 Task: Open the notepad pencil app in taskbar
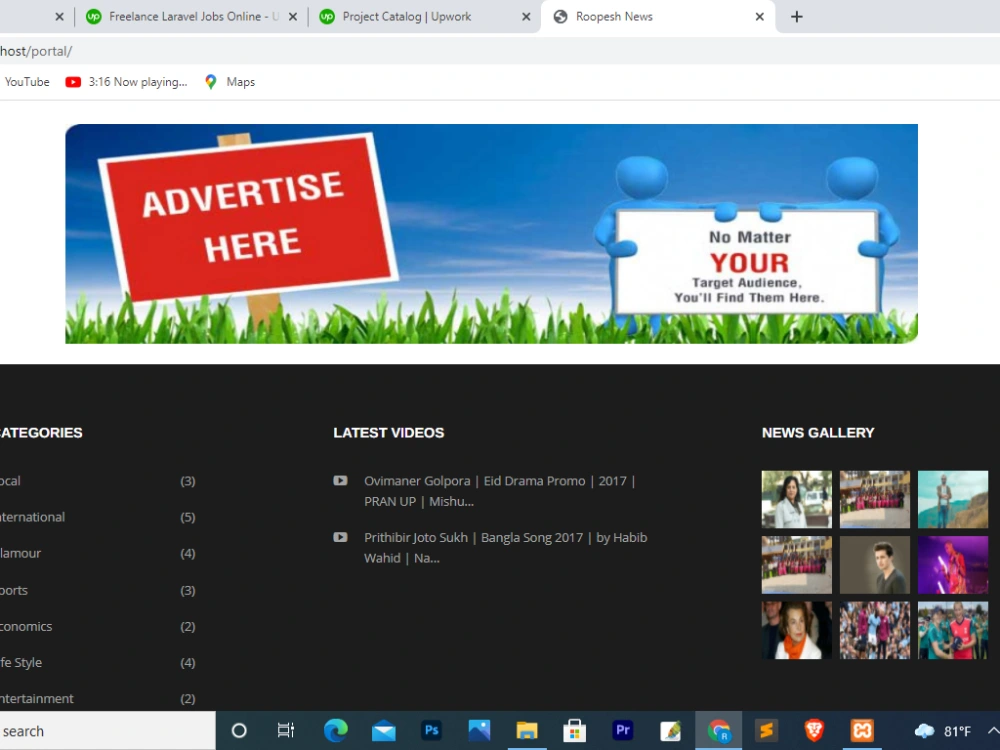point(670,731)
